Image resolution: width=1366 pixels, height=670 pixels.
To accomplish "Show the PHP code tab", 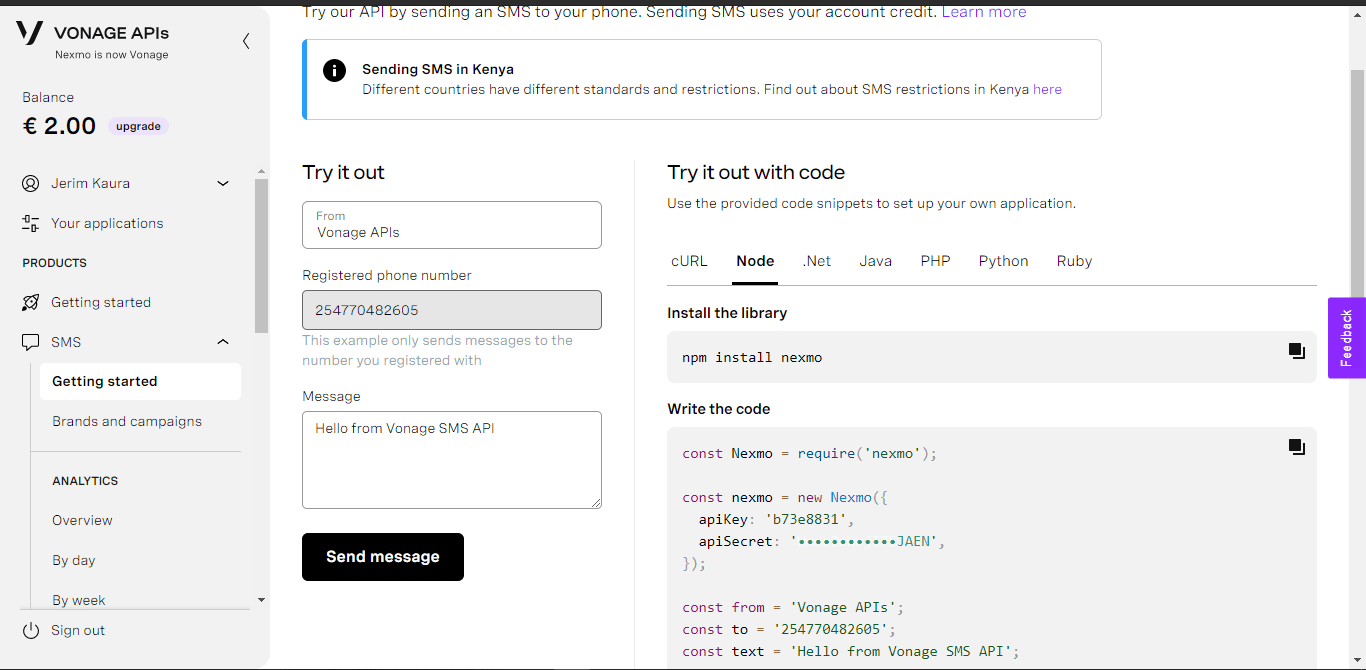I will click(x=936, y=261).
